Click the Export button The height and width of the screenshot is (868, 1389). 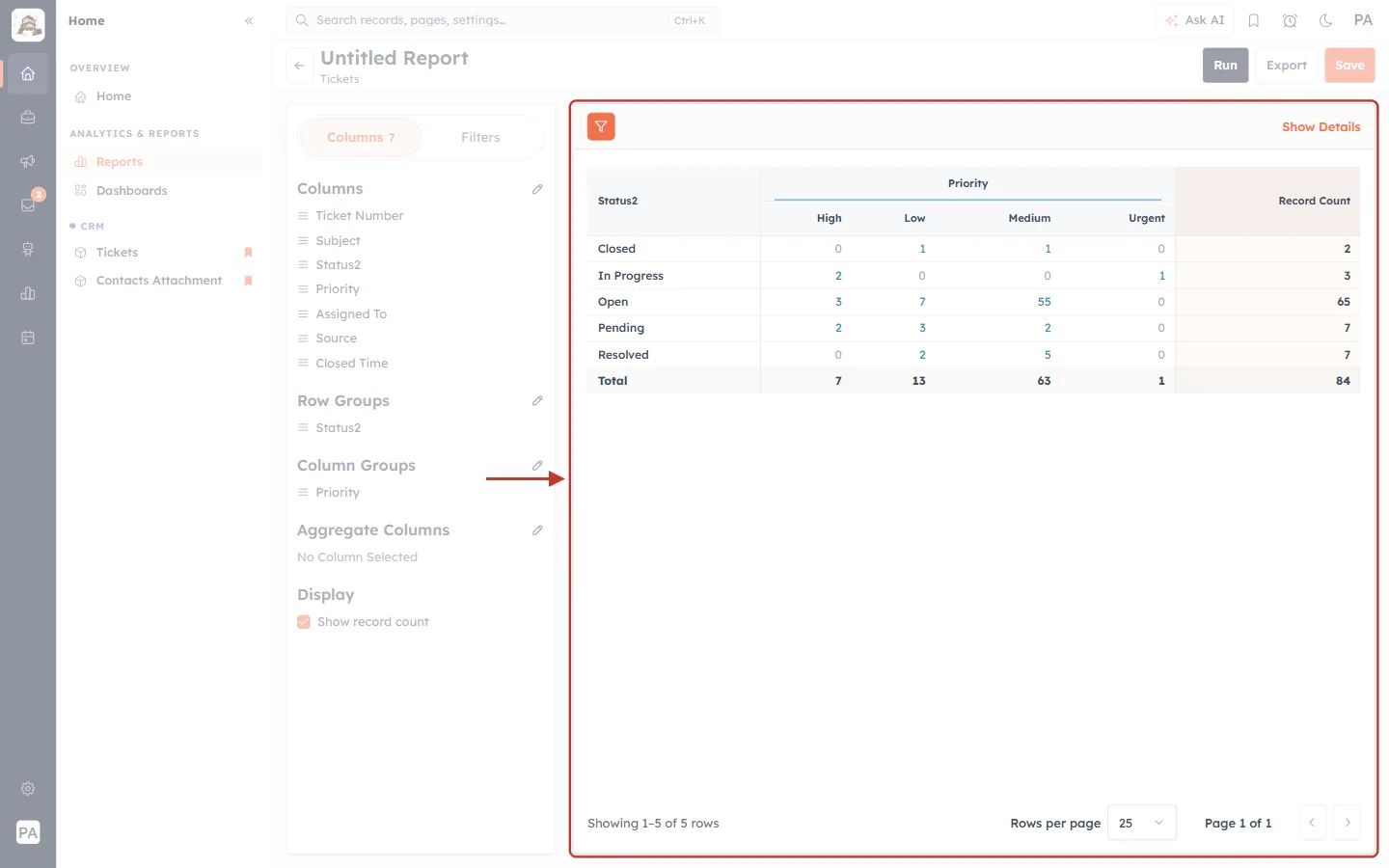pyautogui.click(x=1287, y=66)
